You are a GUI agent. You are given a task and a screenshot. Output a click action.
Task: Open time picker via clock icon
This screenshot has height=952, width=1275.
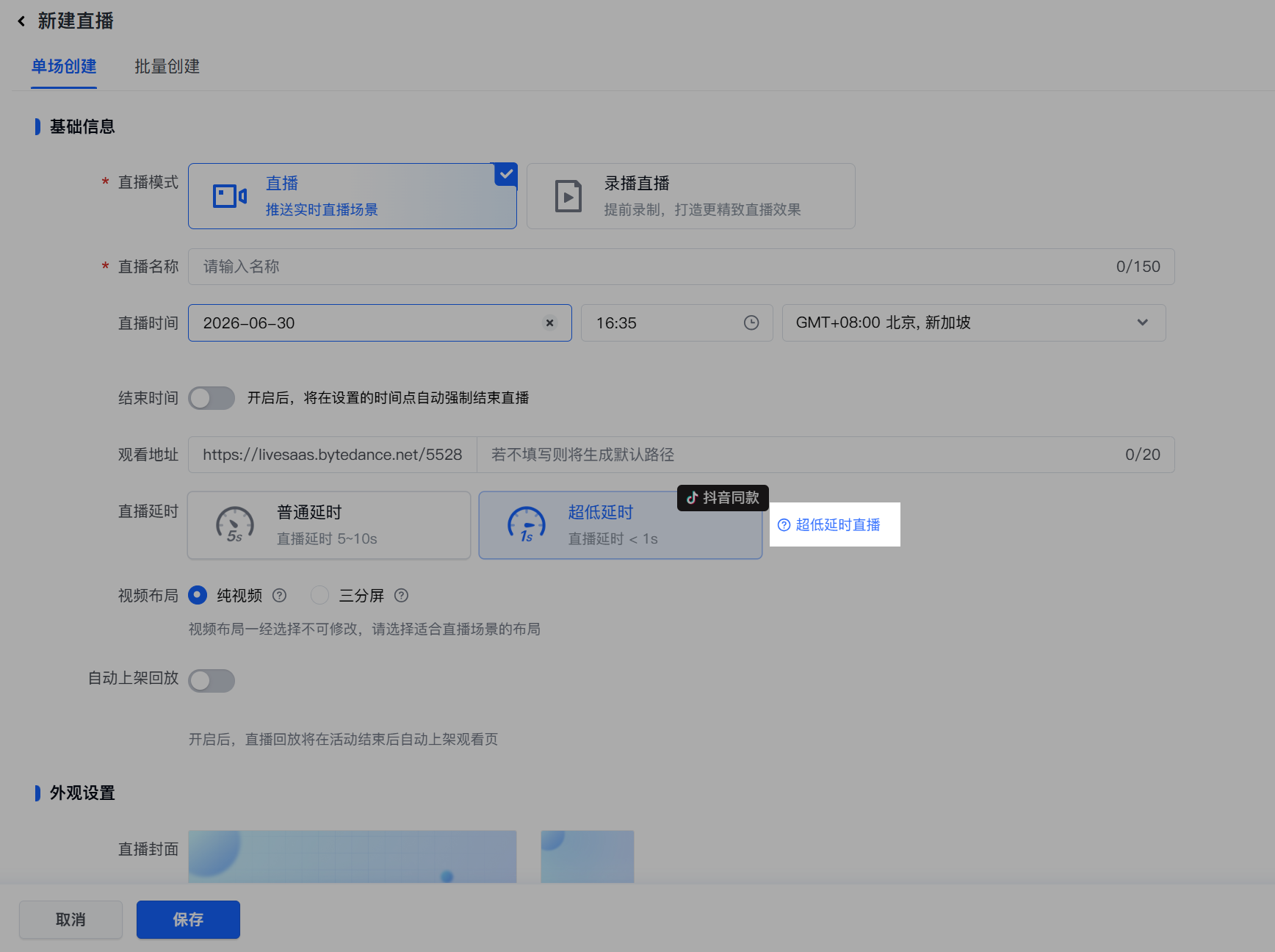pyautogui.click(x=751, y=322)
